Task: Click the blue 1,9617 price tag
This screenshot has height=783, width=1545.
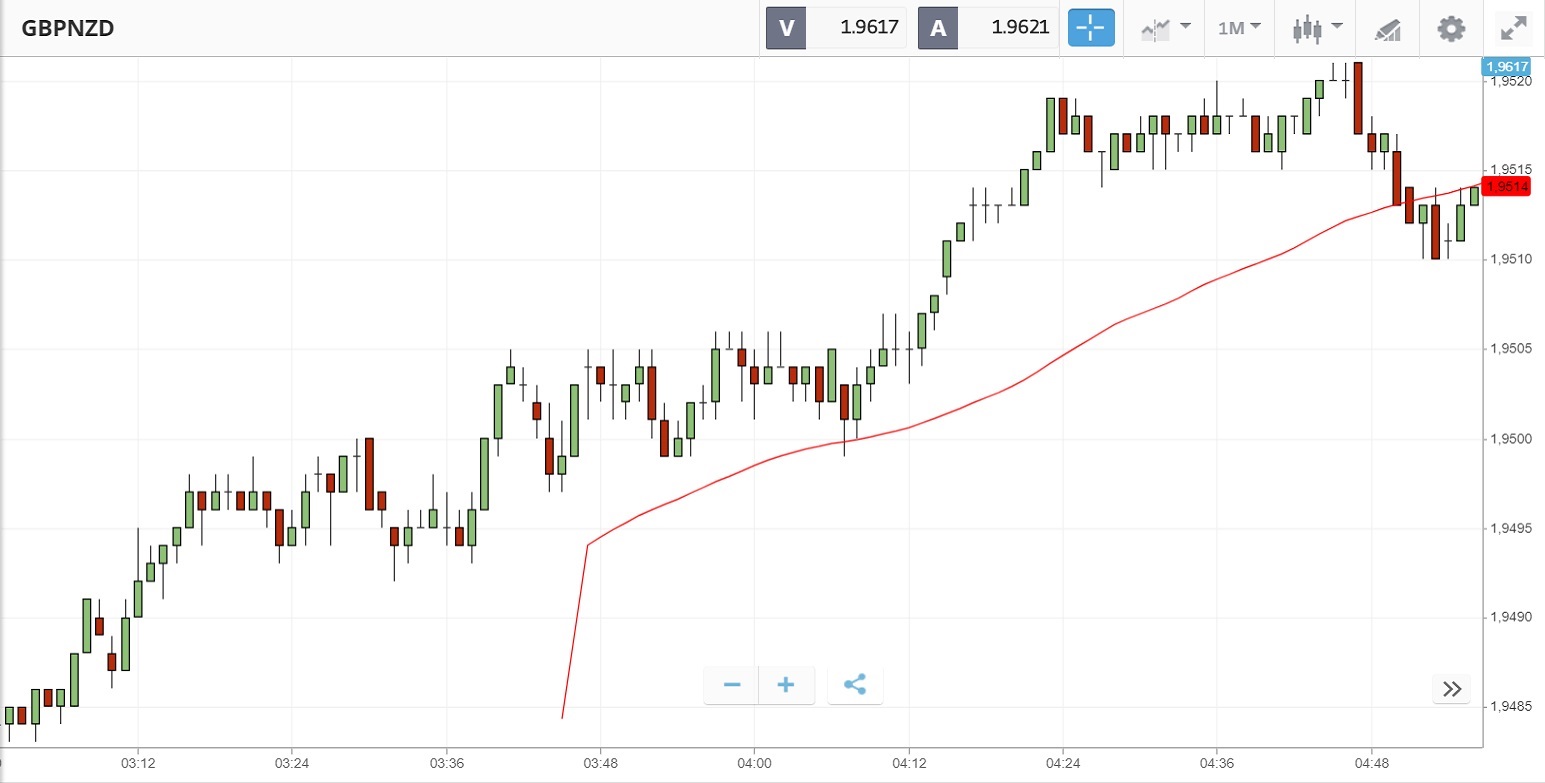Action: [x=1506, y=67]
